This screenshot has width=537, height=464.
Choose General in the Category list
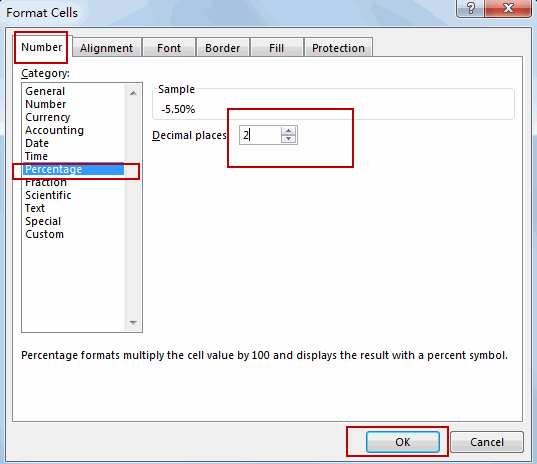tap(73, 91)
